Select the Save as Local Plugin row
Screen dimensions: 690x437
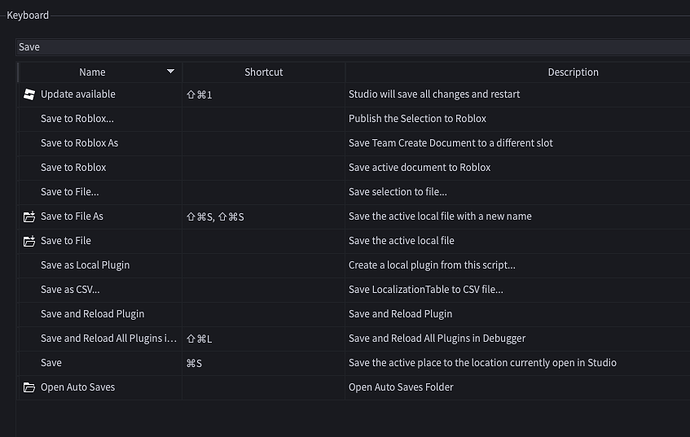click(85, 265)
